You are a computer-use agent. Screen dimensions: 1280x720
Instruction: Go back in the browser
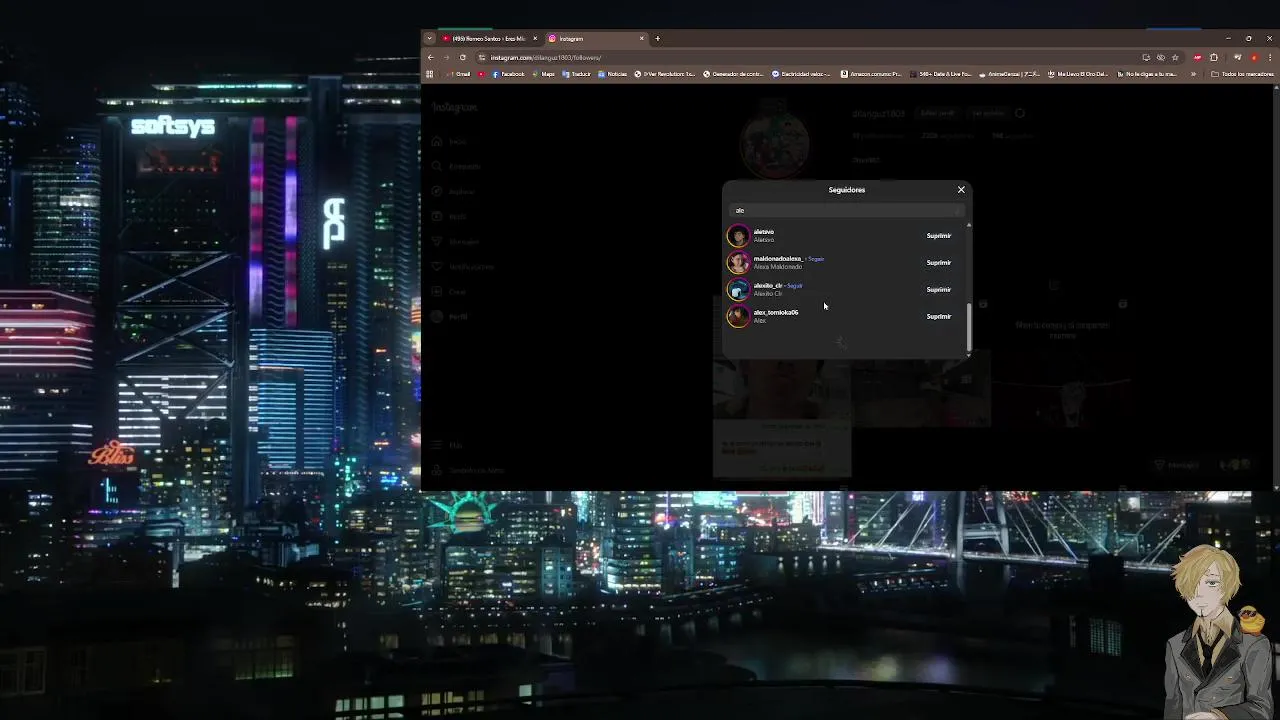[x=431, y=57]
